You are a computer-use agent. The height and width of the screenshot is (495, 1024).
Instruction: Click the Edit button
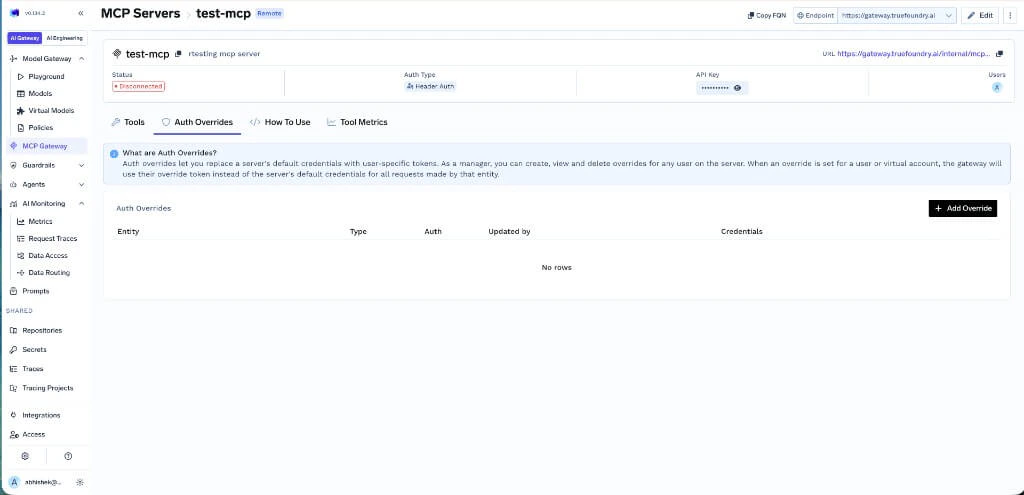(x=980, y=15)
